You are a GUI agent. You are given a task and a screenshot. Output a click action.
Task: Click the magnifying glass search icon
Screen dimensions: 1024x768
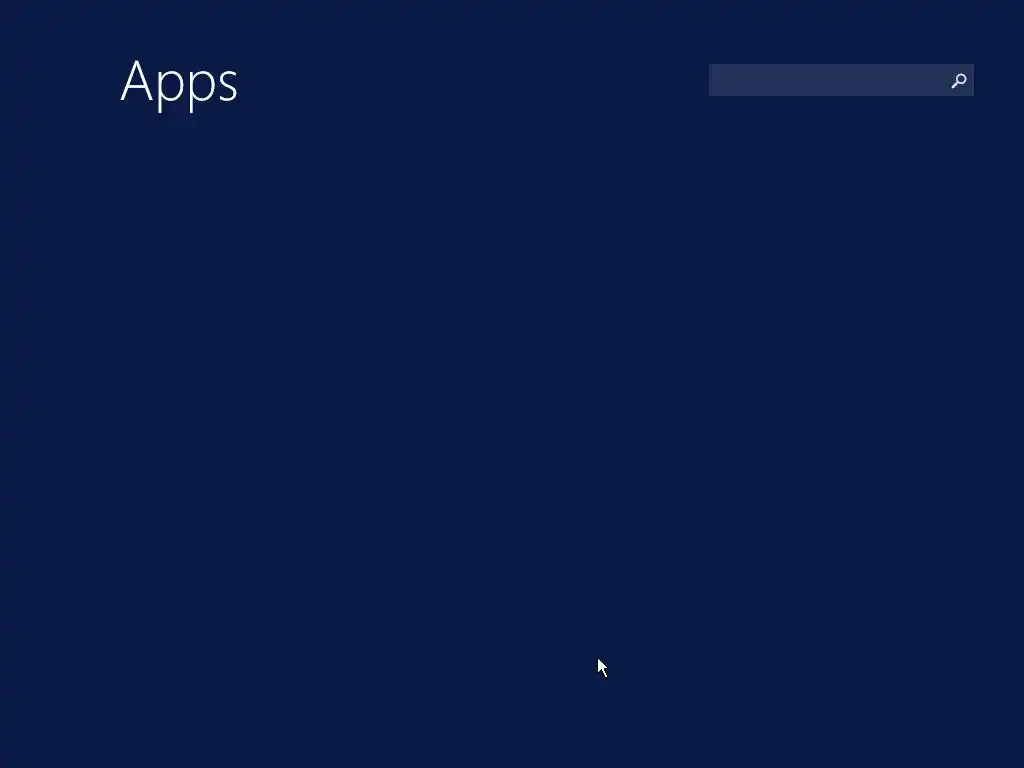pyautogui.click(x=959, y=80)
